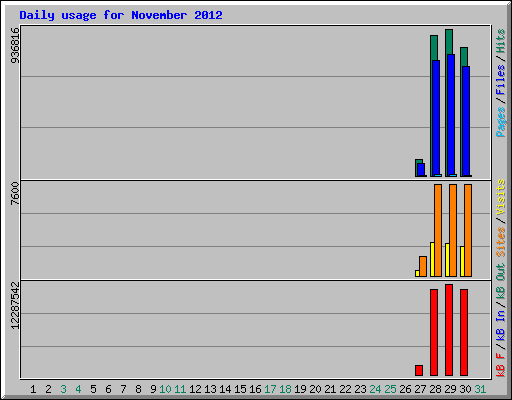Click day number 21 on the axis
This screenshot has height=400, width=512.
[x=330, y=389]
